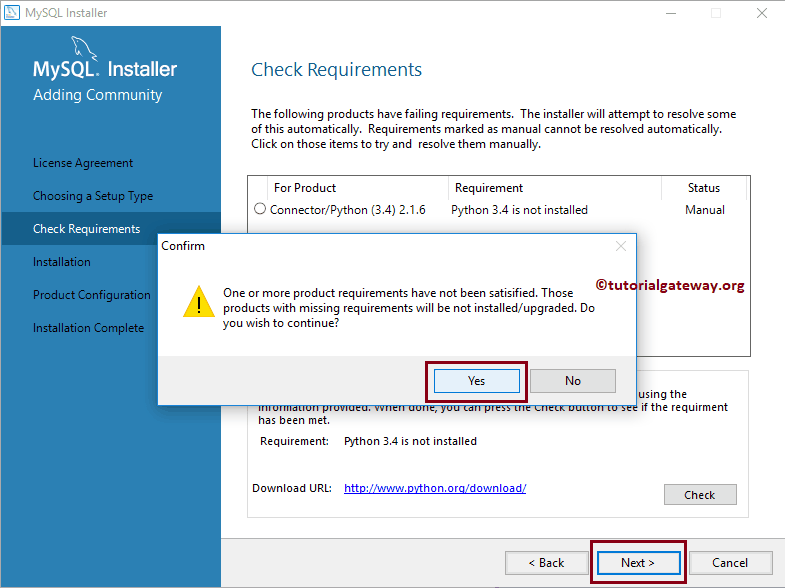This screenshot has width=785, height=588.
Task: Open the python.org download URL link
Action: (x=435, y=488)
